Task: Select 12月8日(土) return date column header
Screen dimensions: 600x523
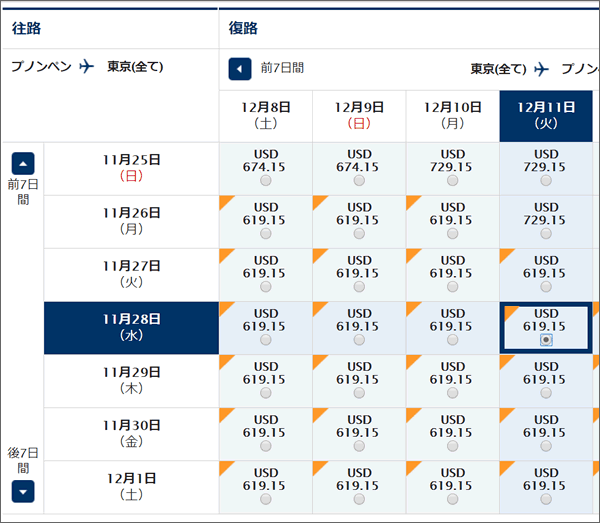Action: point(265,116)
